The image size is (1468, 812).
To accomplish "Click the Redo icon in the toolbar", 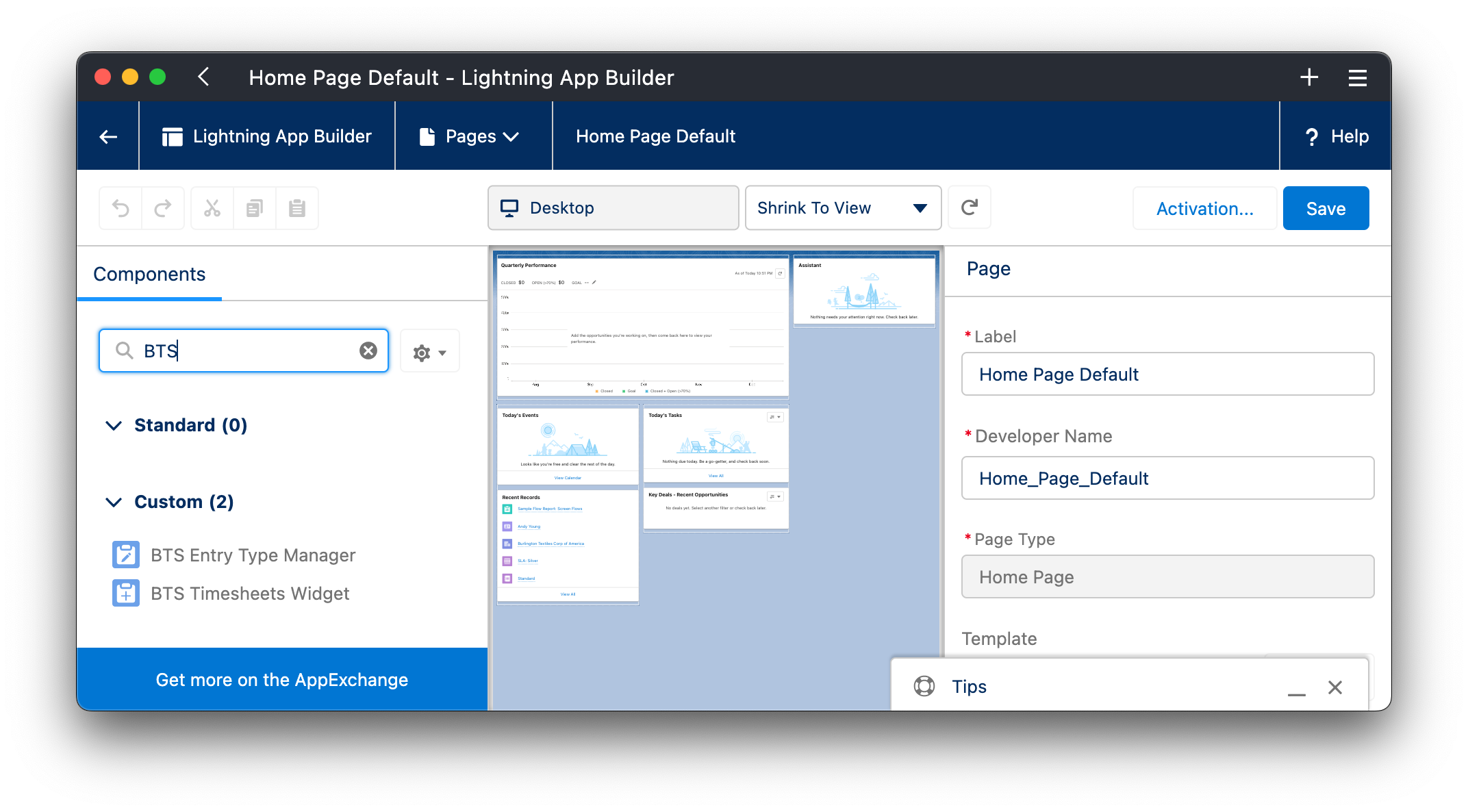I will (x=163, y=208).
